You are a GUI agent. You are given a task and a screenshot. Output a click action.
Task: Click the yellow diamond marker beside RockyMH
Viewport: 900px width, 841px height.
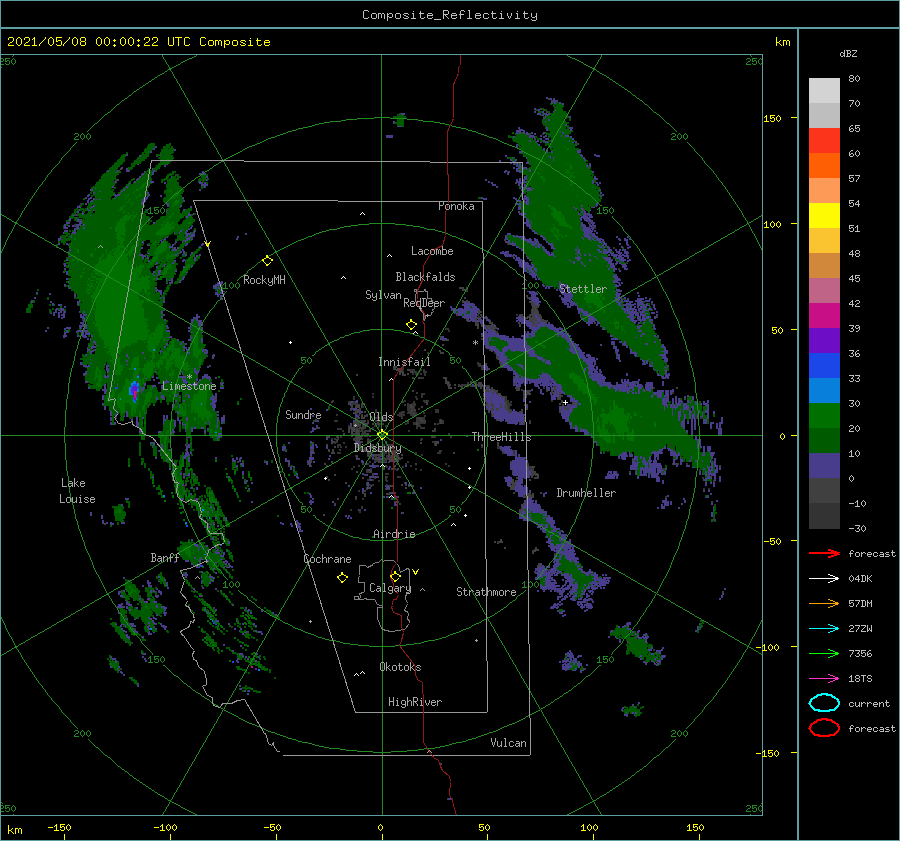[267, 261]
